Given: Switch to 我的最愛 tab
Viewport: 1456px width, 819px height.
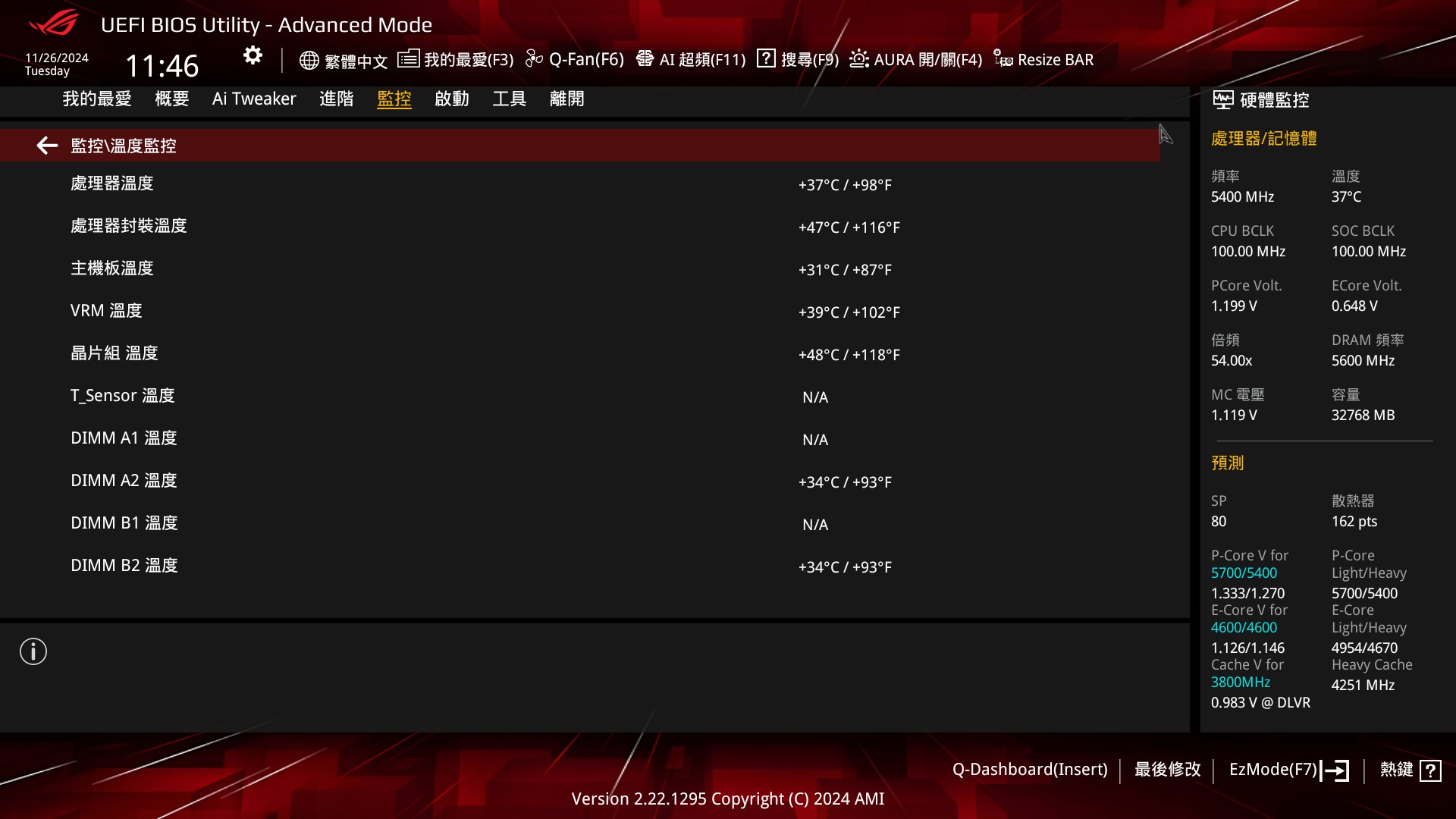Looking at the screenshot, I should [x=97, y=99].
